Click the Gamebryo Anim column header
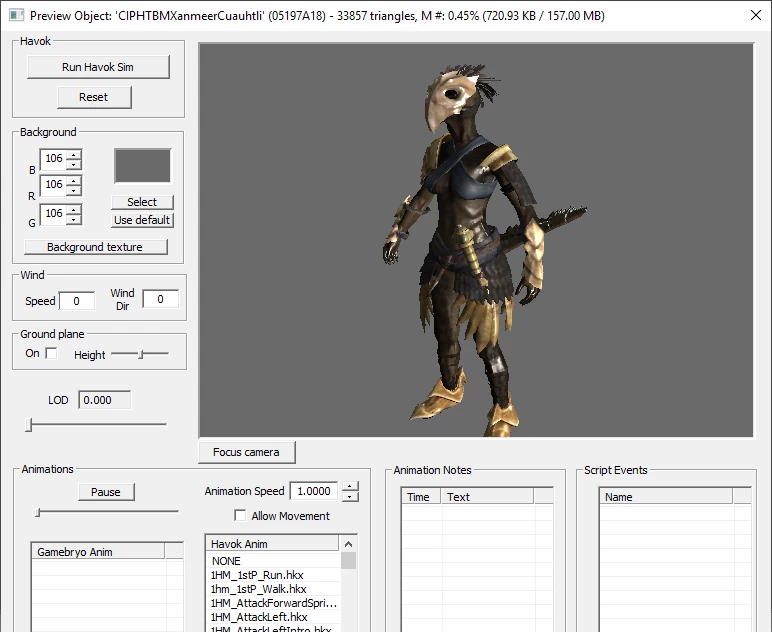 coord(98,552)
